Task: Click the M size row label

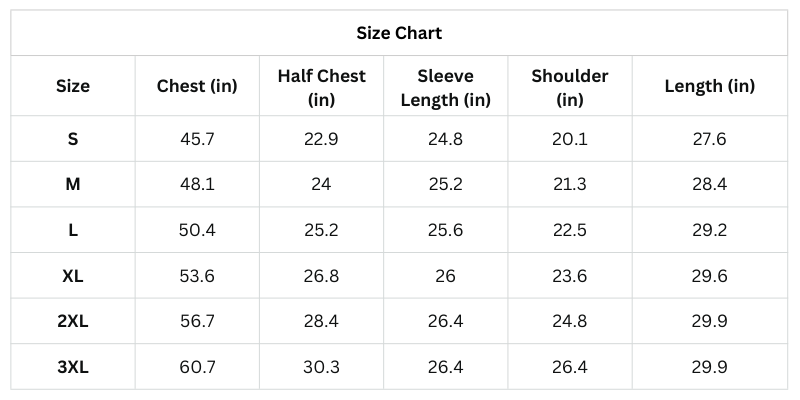Action: pyautogui.click(x=73, y=184)
